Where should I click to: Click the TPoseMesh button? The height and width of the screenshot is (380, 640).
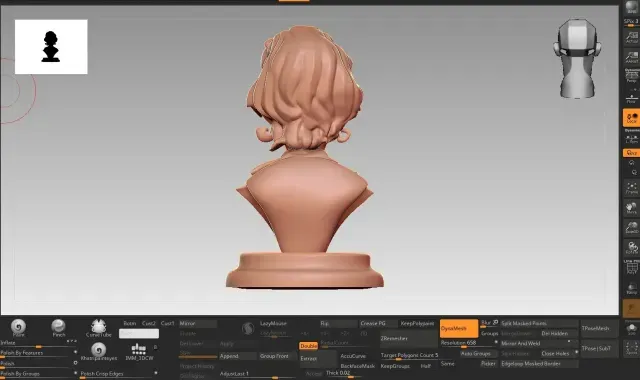click(x=599, y=328)
